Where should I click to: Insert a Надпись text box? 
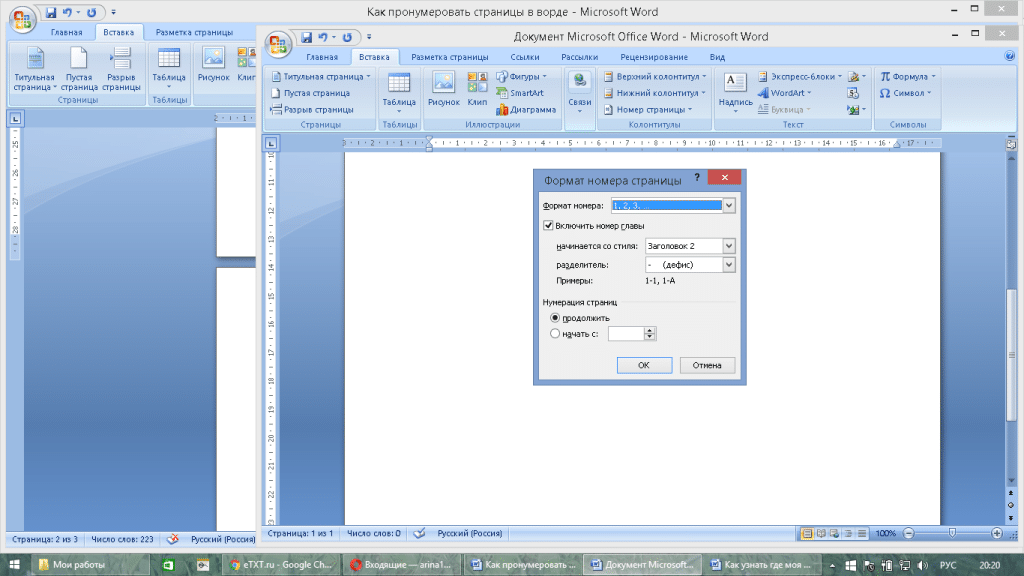pos(735,92)
